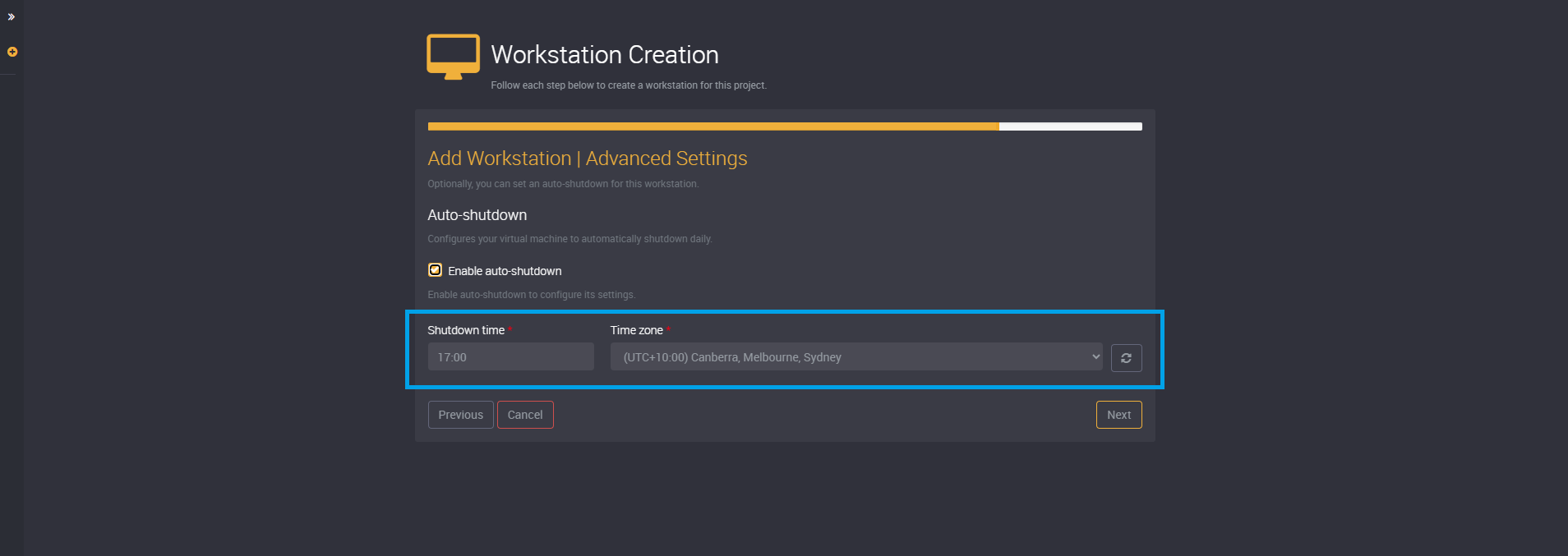Proceed with the Next button
The image size is (1568, 556).
click(1118, 415)
